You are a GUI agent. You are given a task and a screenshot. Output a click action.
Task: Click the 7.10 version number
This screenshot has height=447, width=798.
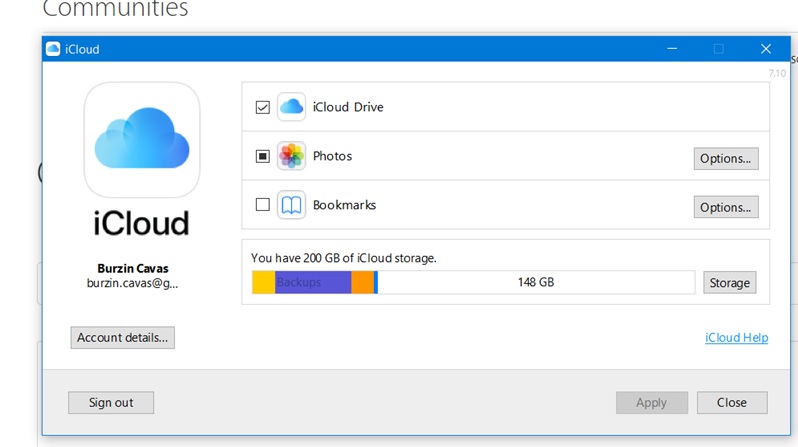pyautogui.click(x=777, y=73)
